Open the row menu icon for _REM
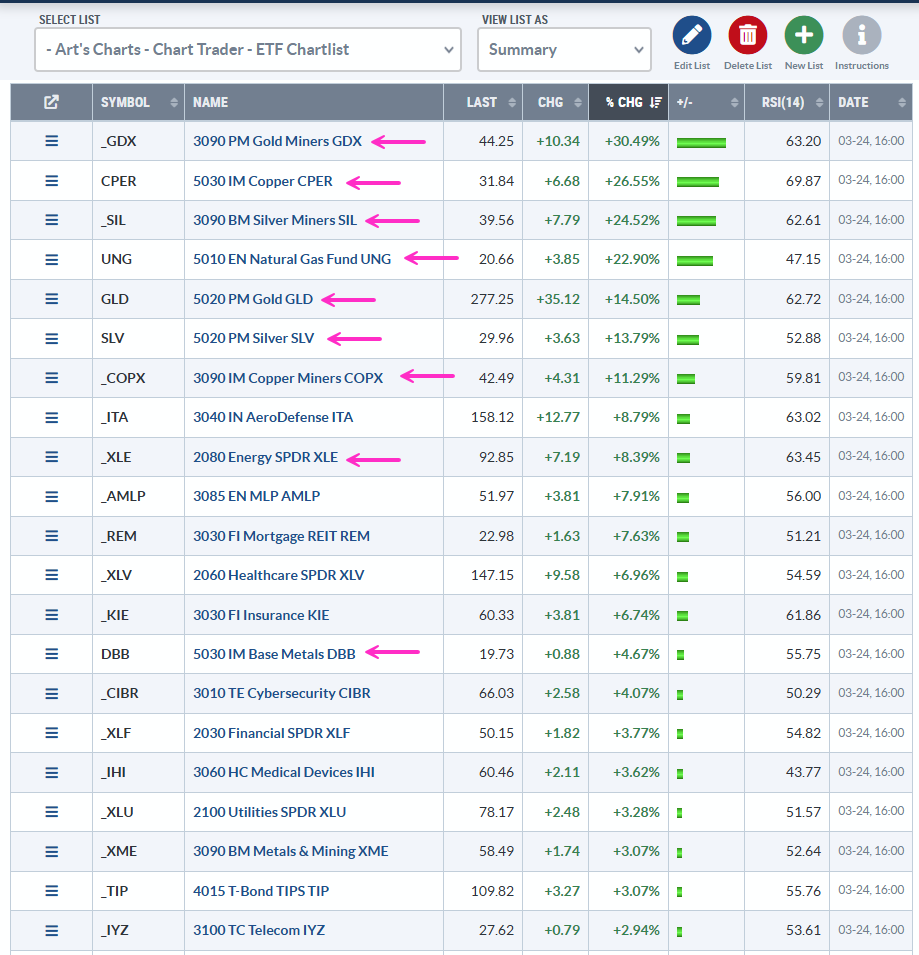The height and width of the screenshot is (955, 919). click(52, 536)
